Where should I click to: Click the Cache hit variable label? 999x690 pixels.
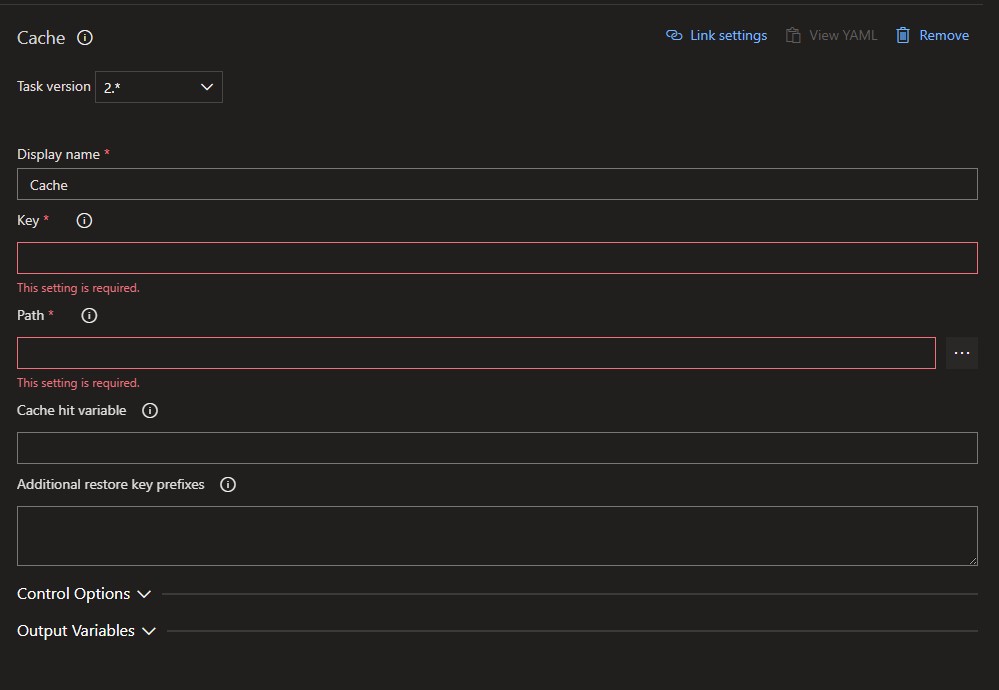[x=71, y=410]
